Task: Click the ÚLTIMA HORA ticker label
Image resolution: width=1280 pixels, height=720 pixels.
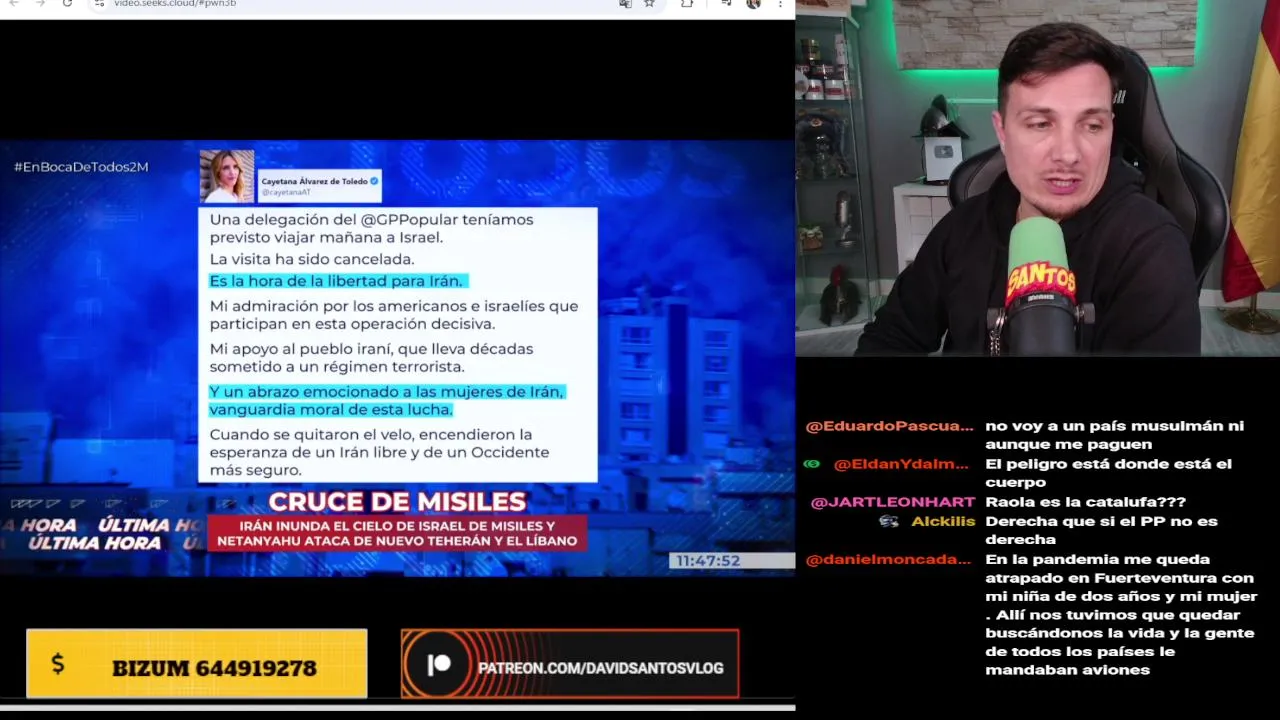Action: [95, 543]
